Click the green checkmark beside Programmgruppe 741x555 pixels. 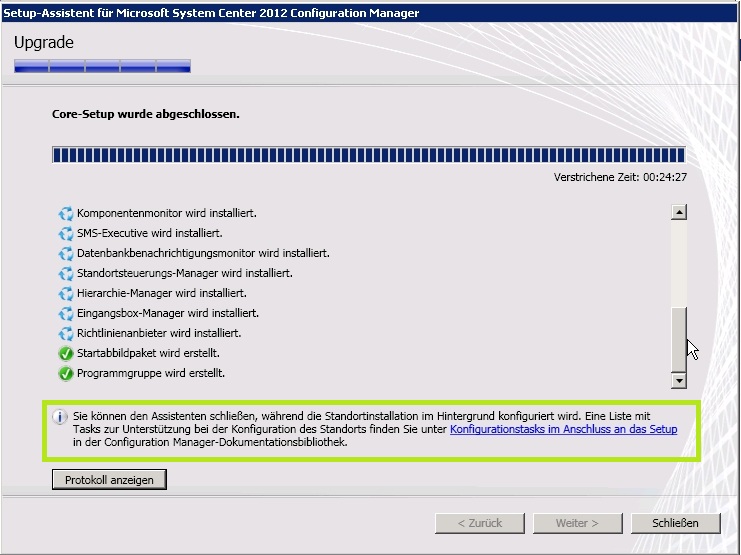point(67,373)
